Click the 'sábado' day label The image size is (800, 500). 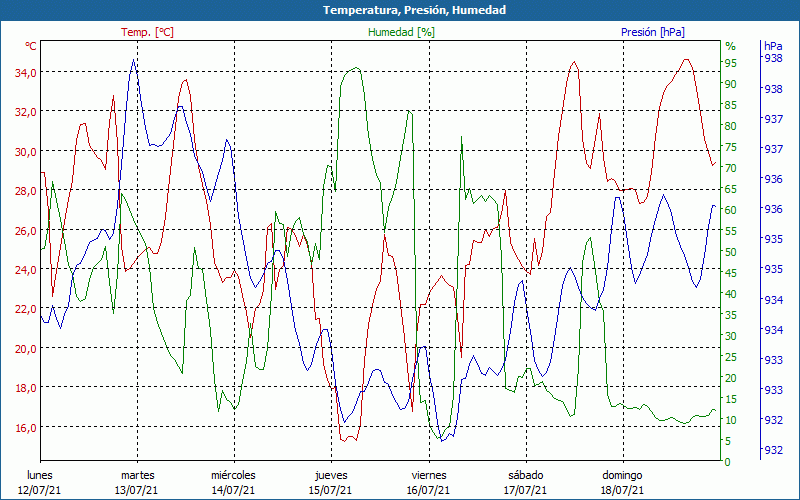[526, 475]
